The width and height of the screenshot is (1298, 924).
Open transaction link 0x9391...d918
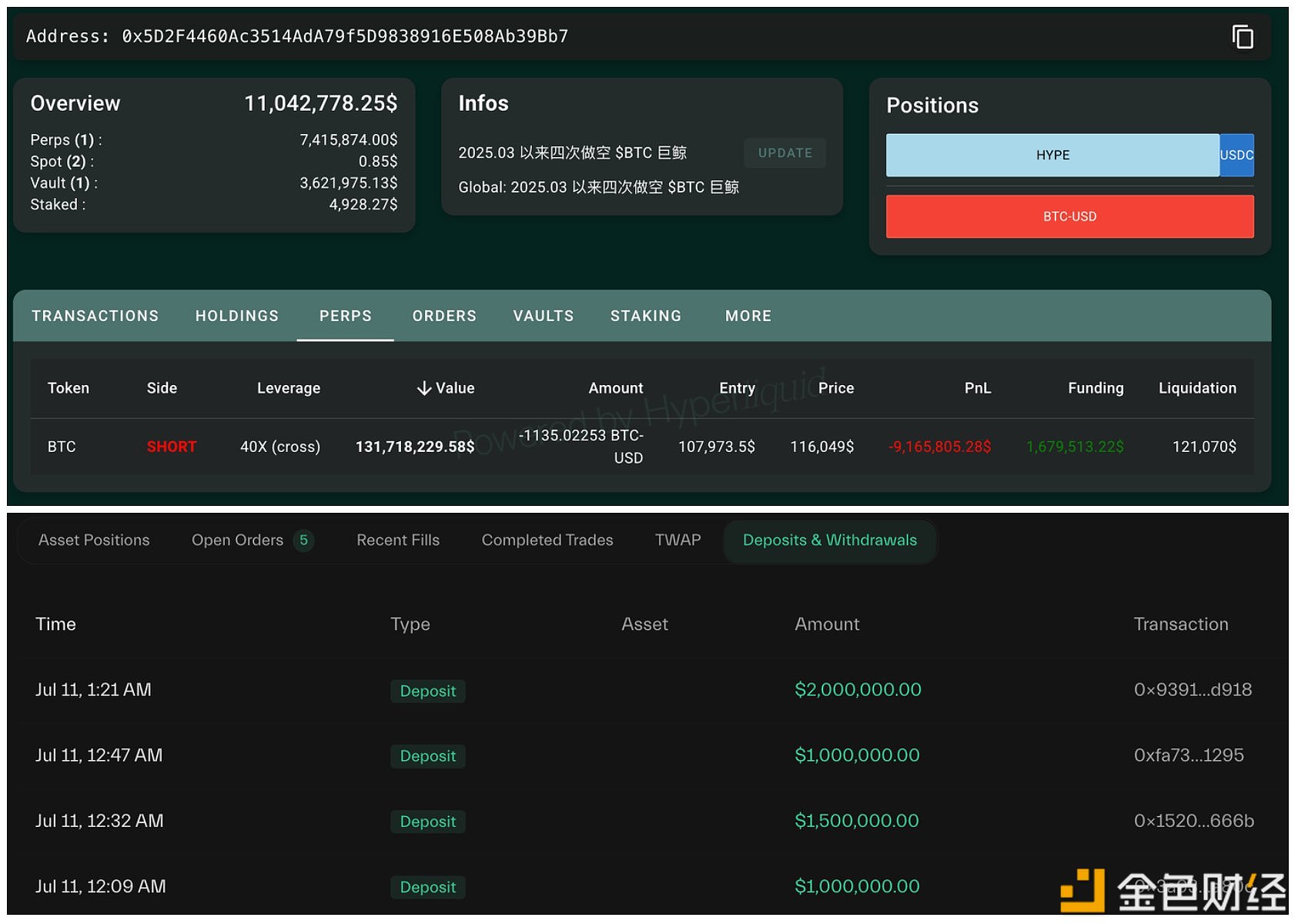[1192, 690]
